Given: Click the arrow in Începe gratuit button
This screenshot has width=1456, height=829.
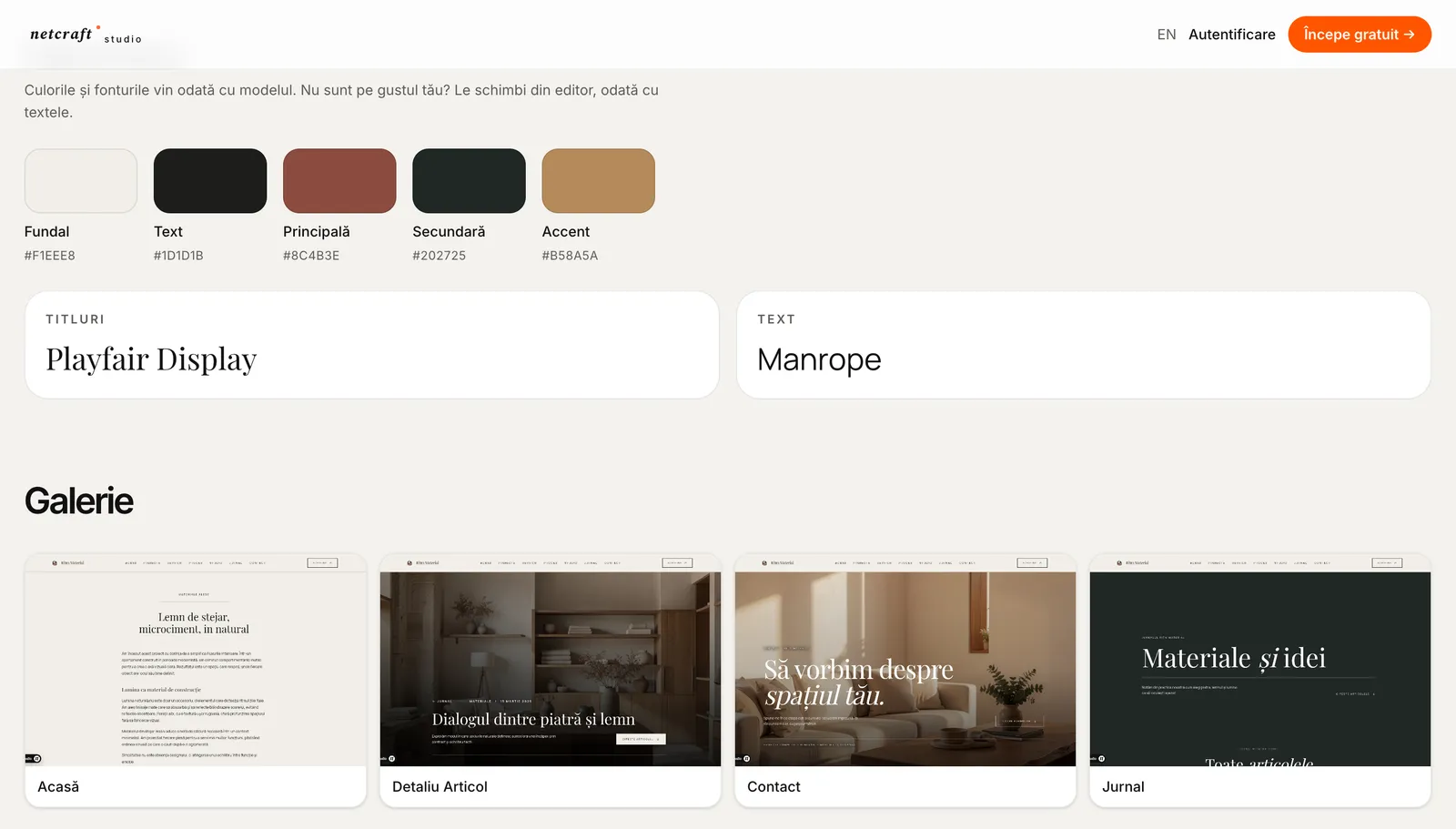Looking at the screenshot, I should tap(1410, 35).
